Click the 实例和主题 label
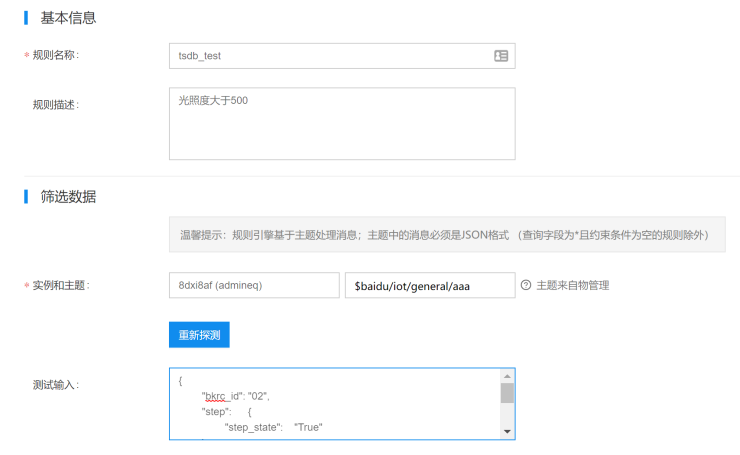Screen dimensions: 740x455 coord(61,285)
